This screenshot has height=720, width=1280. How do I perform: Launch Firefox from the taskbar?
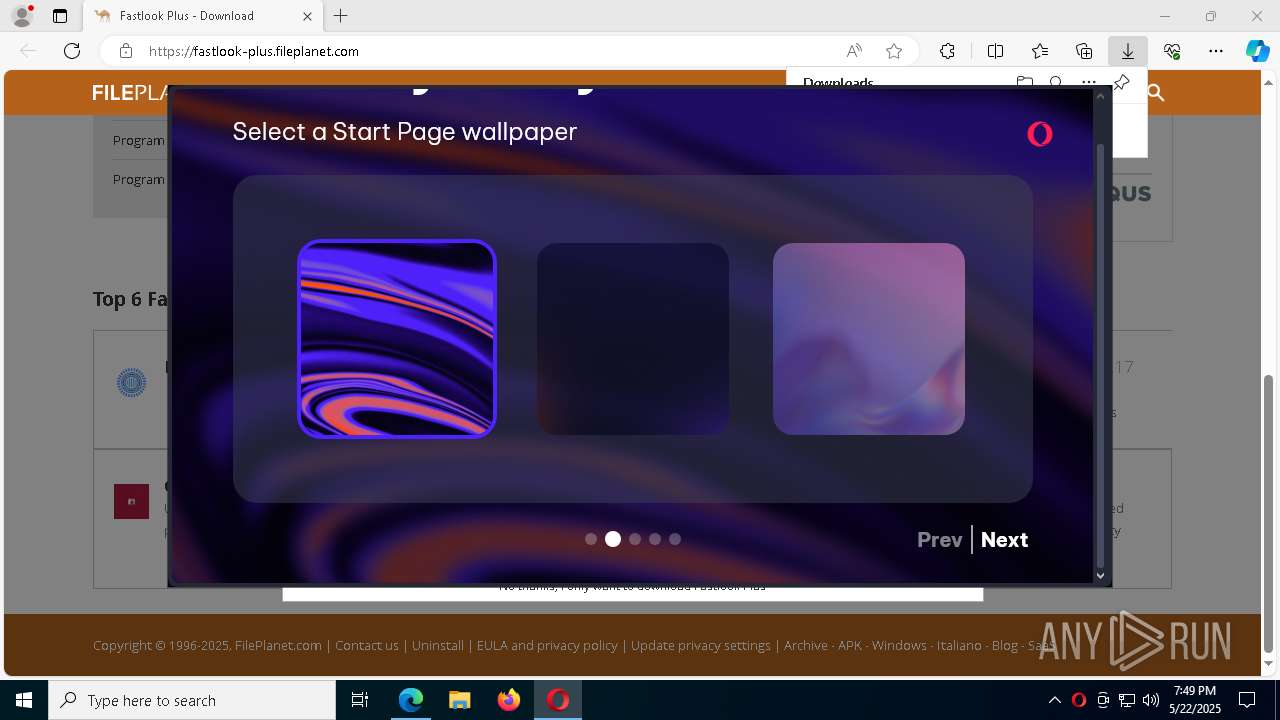[508, 700]
